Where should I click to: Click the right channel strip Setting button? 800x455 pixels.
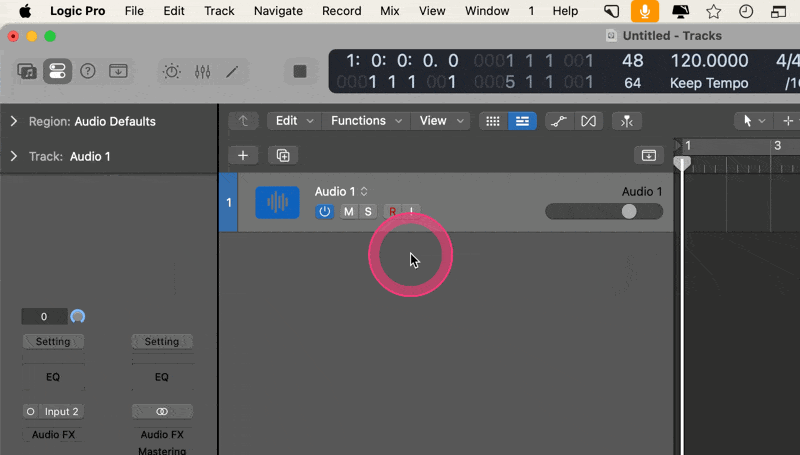(x=162, y=341)
